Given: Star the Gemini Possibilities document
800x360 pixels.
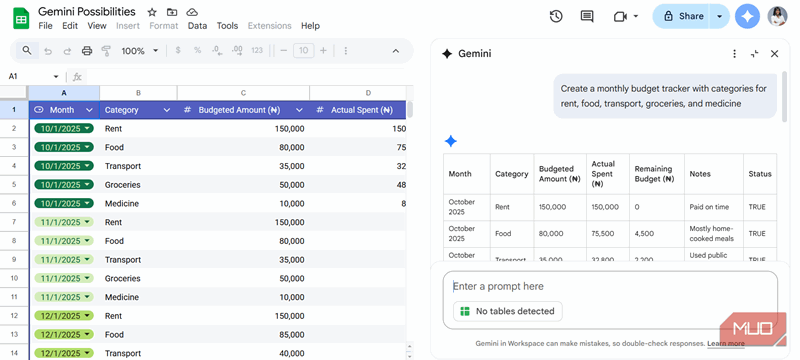Looking at the screenshot, I should click(x=152, y=12).
